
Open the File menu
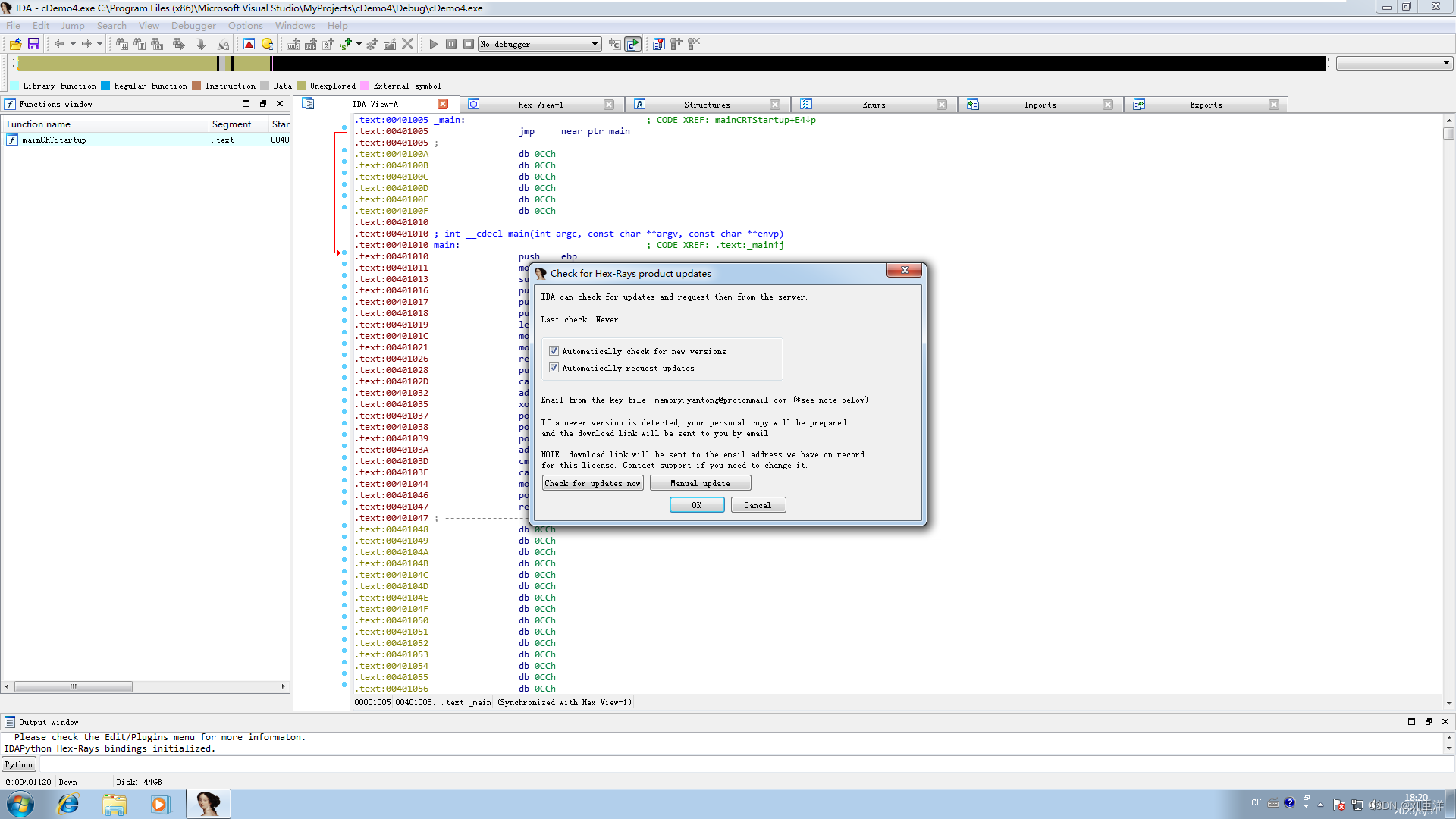tap(14, 25)
